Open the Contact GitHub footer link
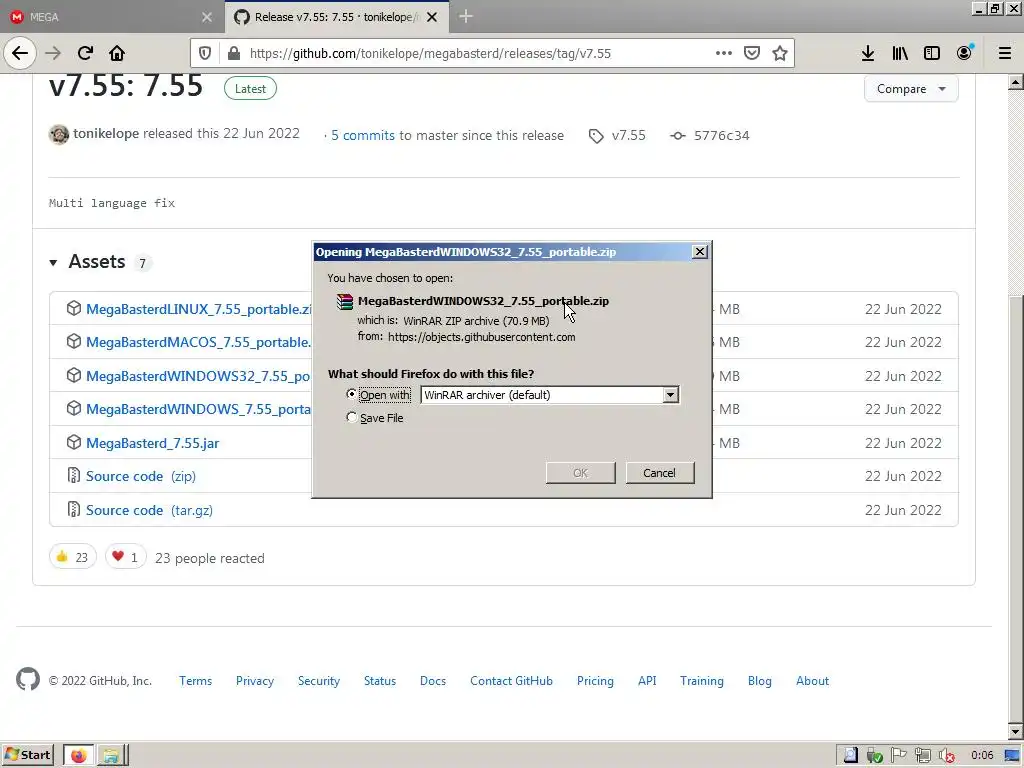This screenshot has width=1024, height=768. coord(511,680)
